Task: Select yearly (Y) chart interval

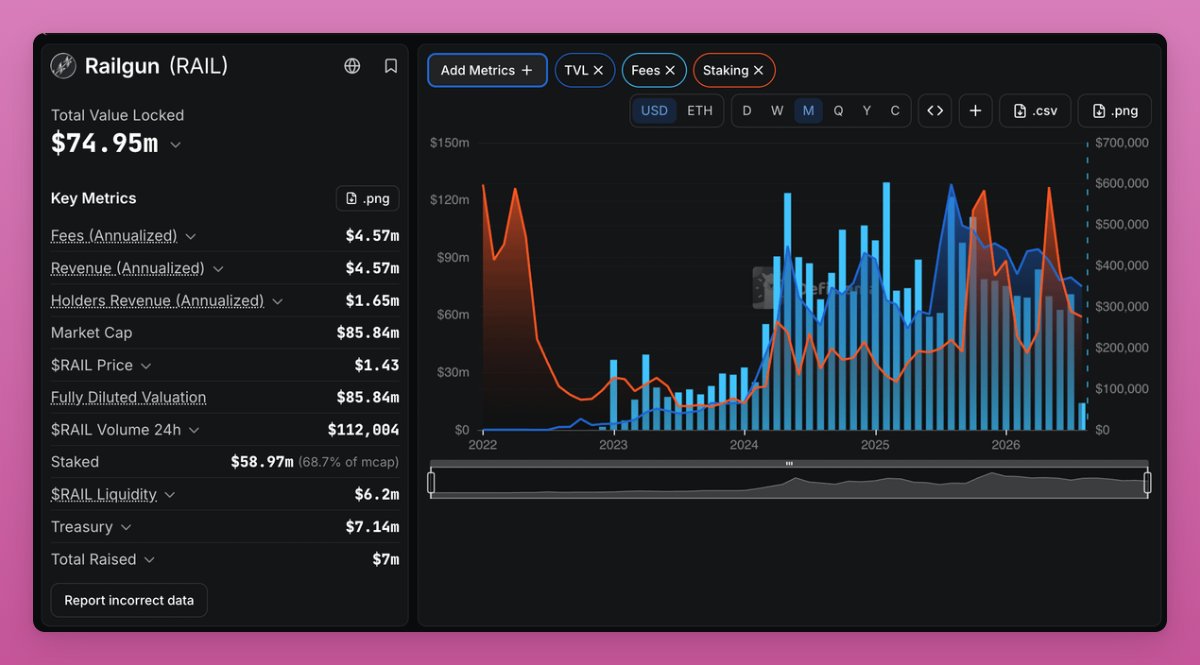Action: tap(867, 111)
